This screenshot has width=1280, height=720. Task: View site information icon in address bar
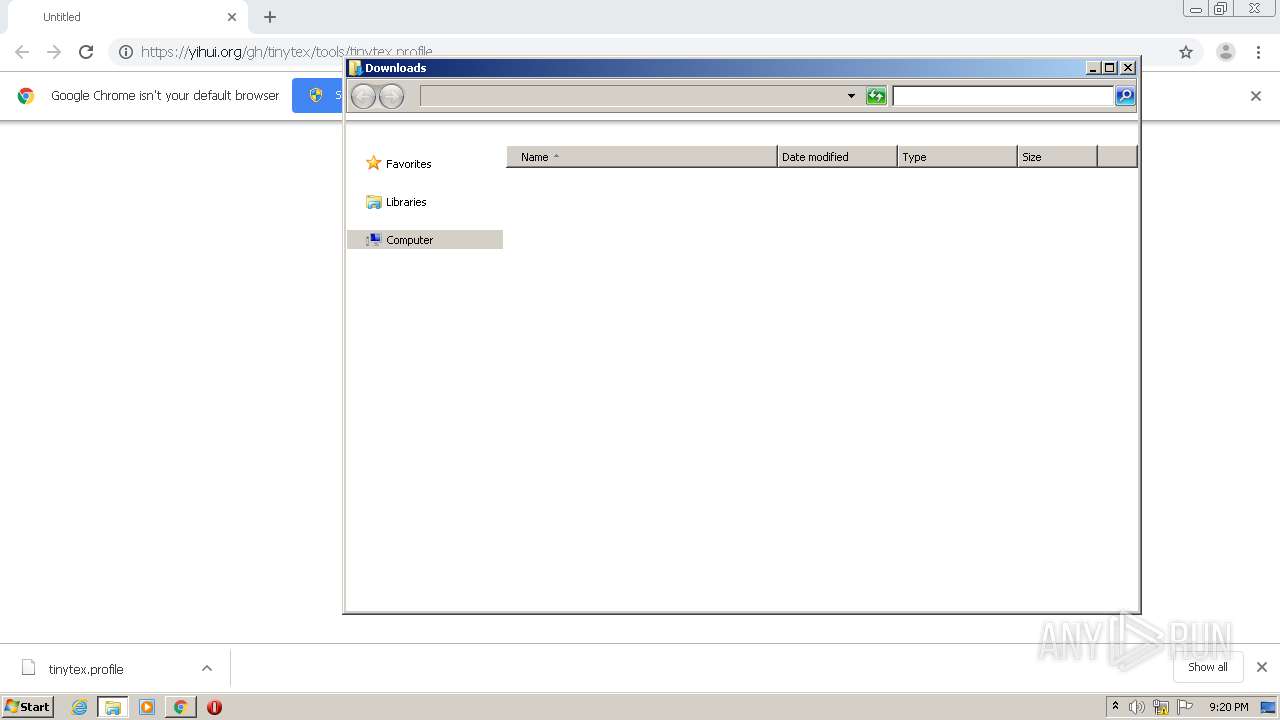click(x=126, y=52)
